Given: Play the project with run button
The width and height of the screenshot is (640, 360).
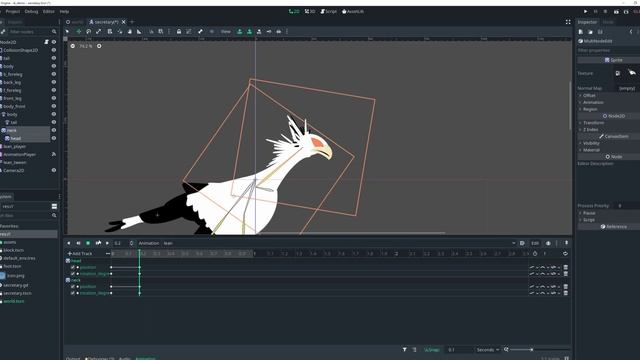Looking at the screenshot, I should pyautogui.click(x=585, y=11).
